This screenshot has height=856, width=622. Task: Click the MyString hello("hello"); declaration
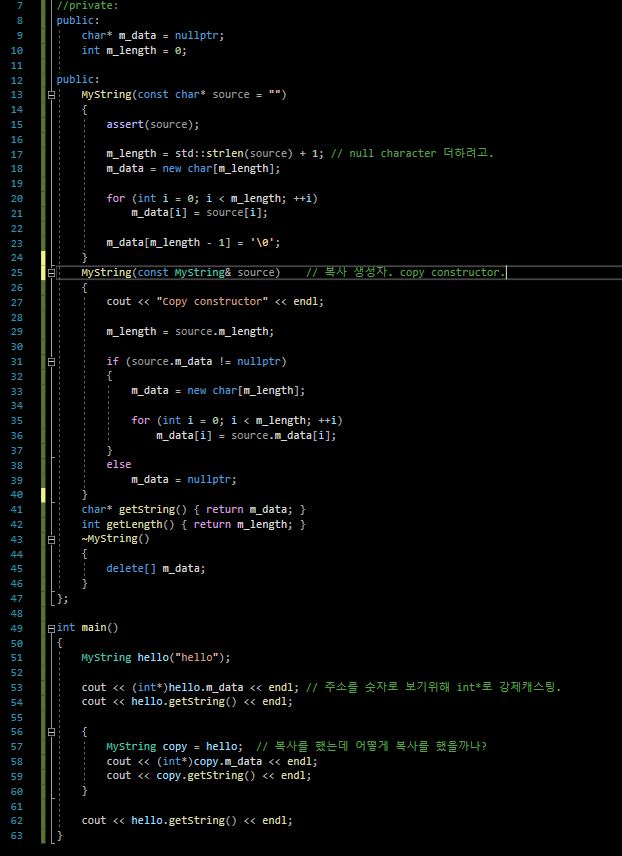point(156,658)
